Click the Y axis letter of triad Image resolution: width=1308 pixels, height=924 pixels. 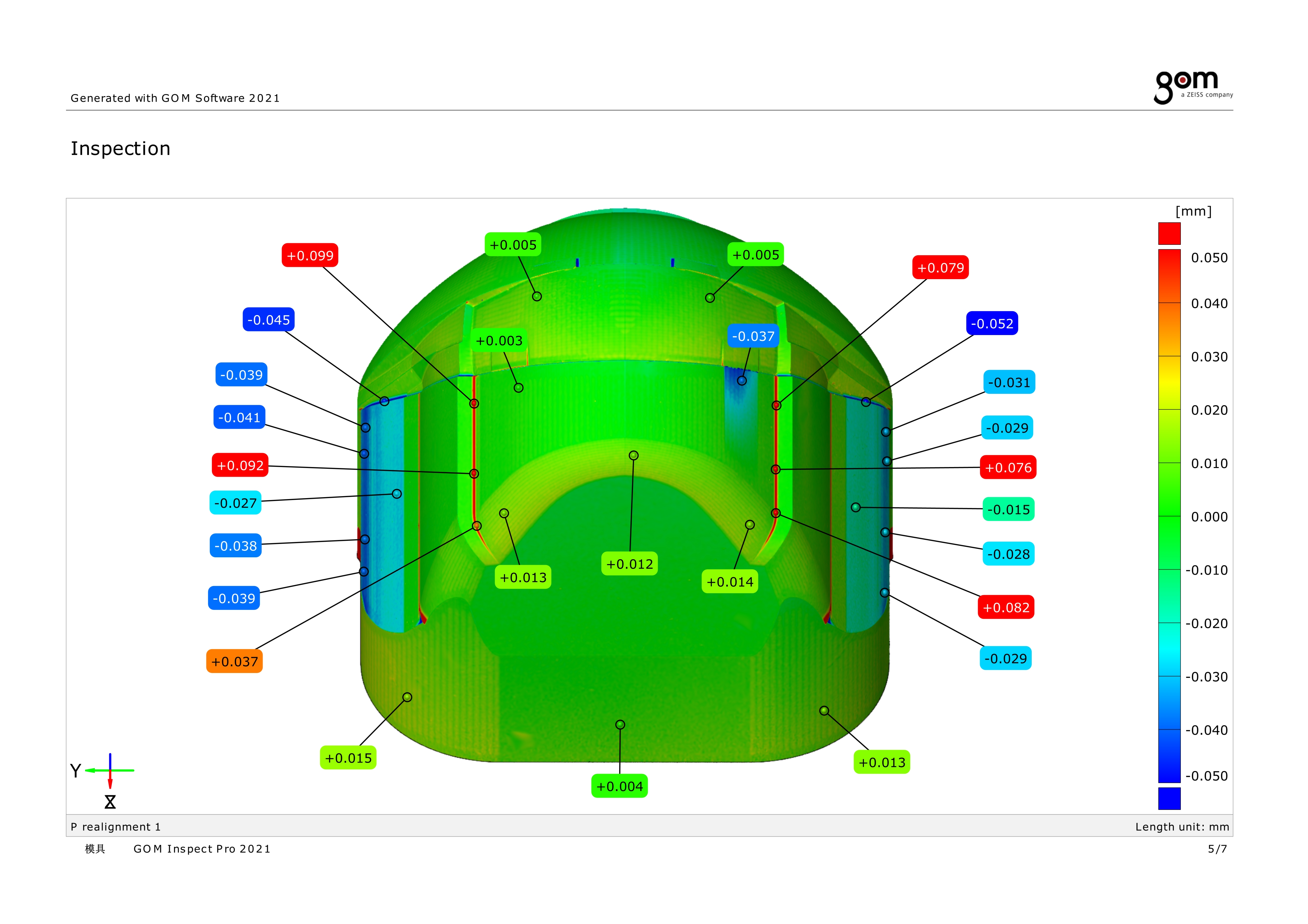[75, 771]
